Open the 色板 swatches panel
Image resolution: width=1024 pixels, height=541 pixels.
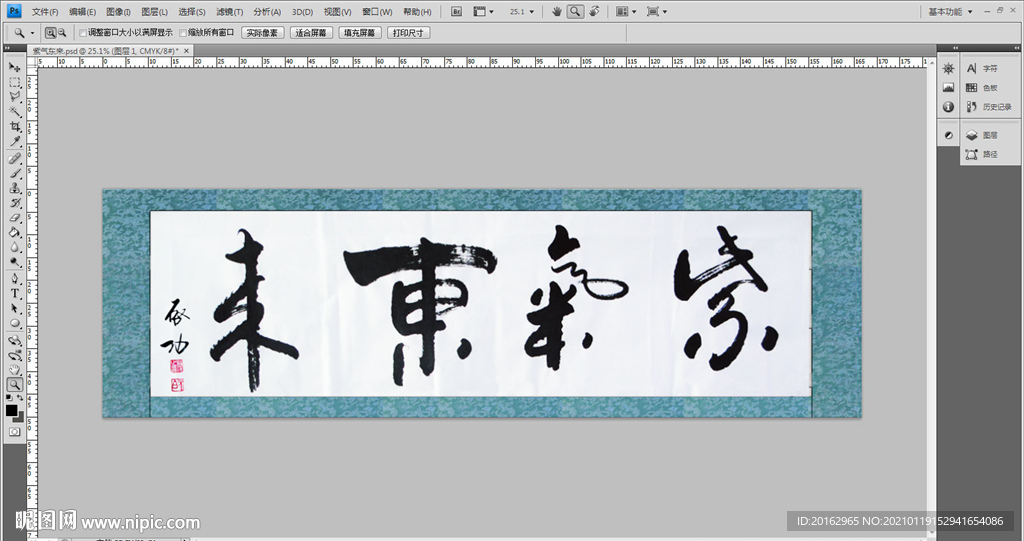(983, 88)
